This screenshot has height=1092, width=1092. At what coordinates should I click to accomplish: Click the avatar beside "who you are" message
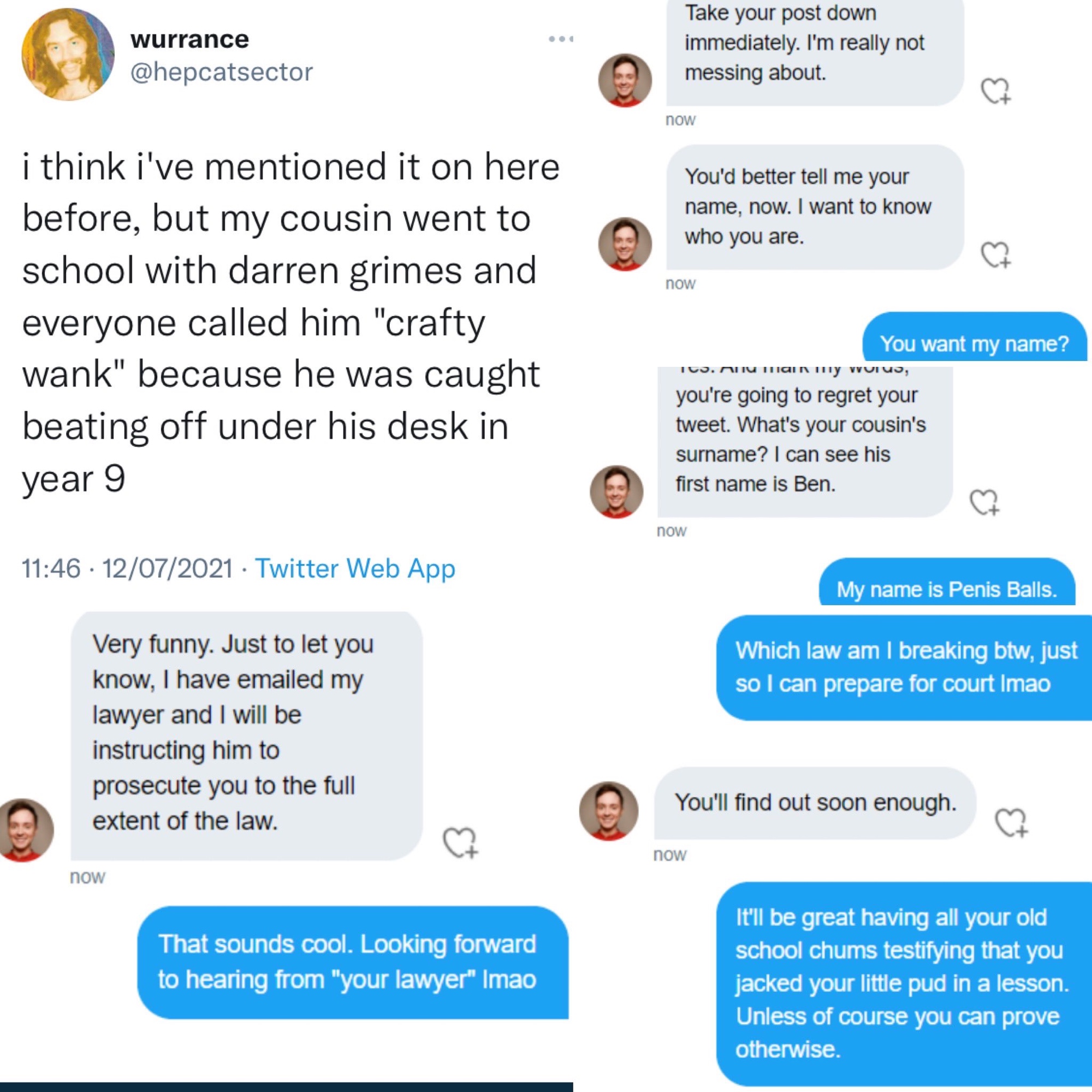click(x=625, y=244)
